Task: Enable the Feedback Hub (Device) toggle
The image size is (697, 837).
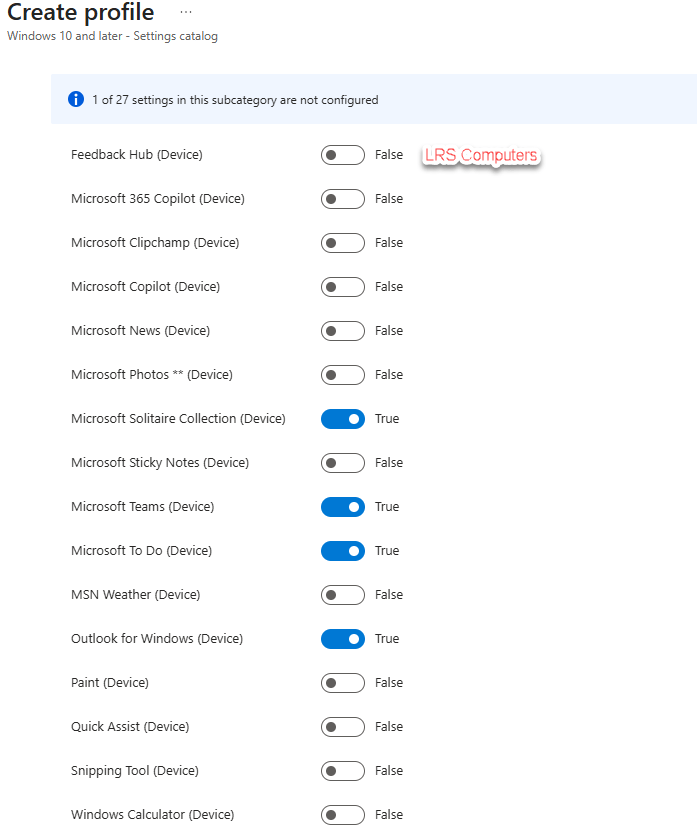Action: pos(342,155)
